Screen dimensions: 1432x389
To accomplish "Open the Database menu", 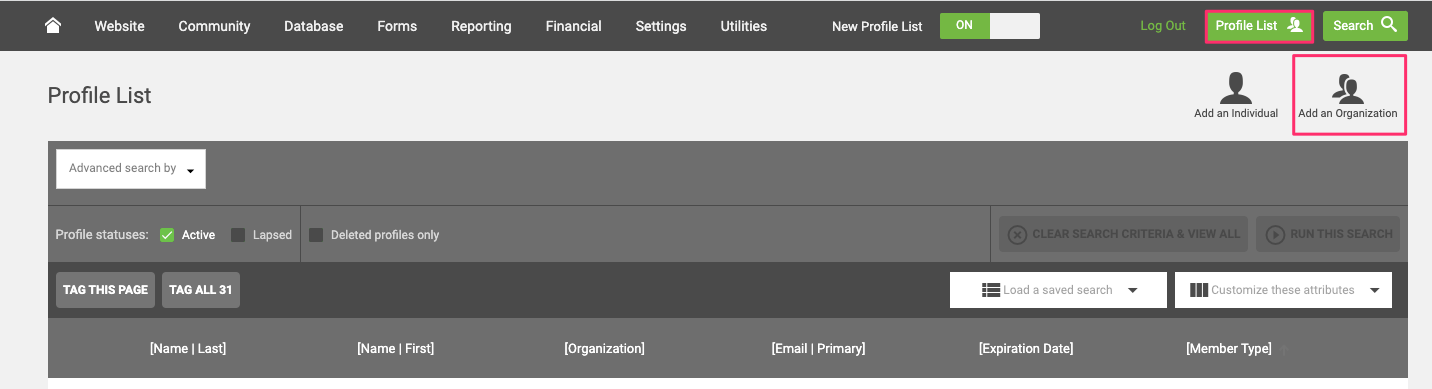I will [313, 26].
